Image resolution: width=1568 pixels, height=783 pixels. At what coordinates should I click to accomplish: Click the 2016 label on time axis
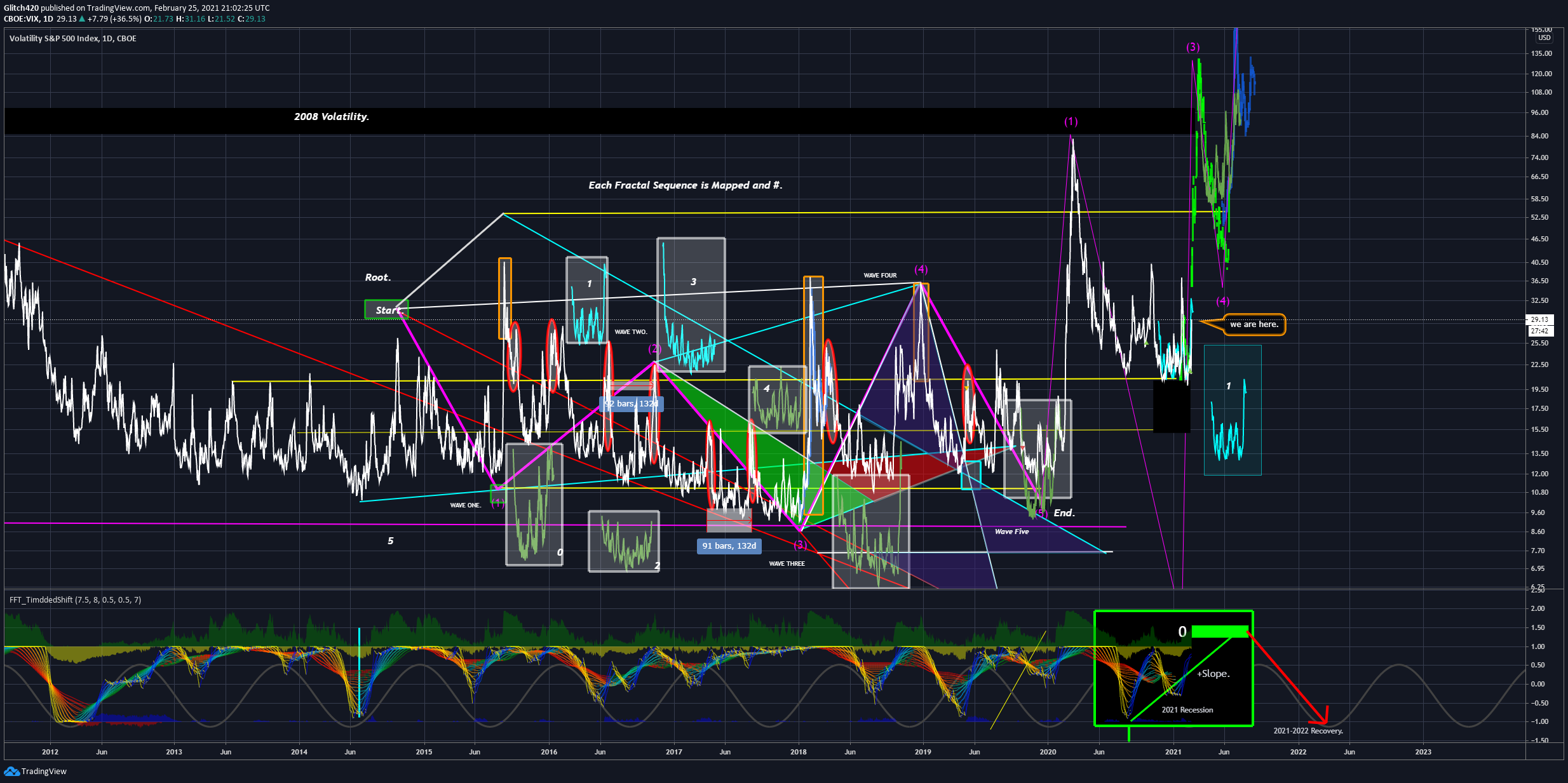(549, 752)
